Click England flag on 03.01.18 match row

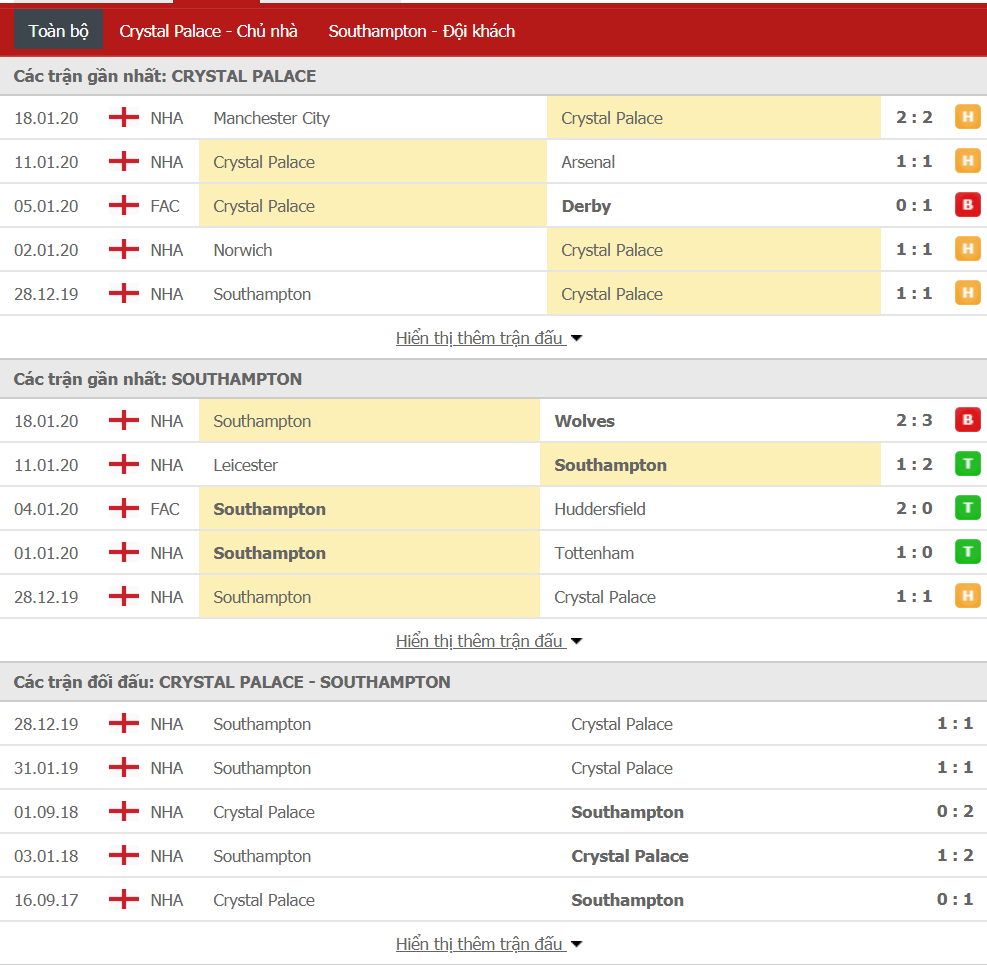click(x=123, y=855)
